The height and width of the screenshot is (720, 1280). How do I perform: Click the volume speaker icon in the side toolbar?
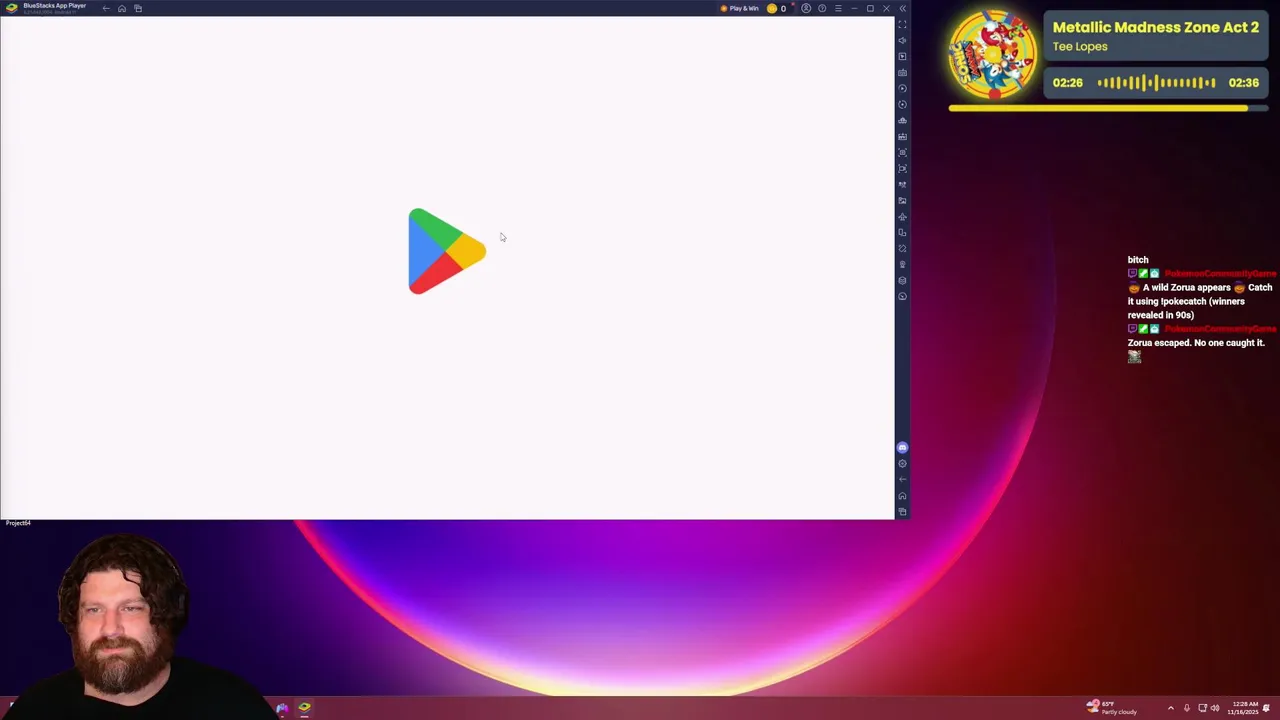(902, 40)
